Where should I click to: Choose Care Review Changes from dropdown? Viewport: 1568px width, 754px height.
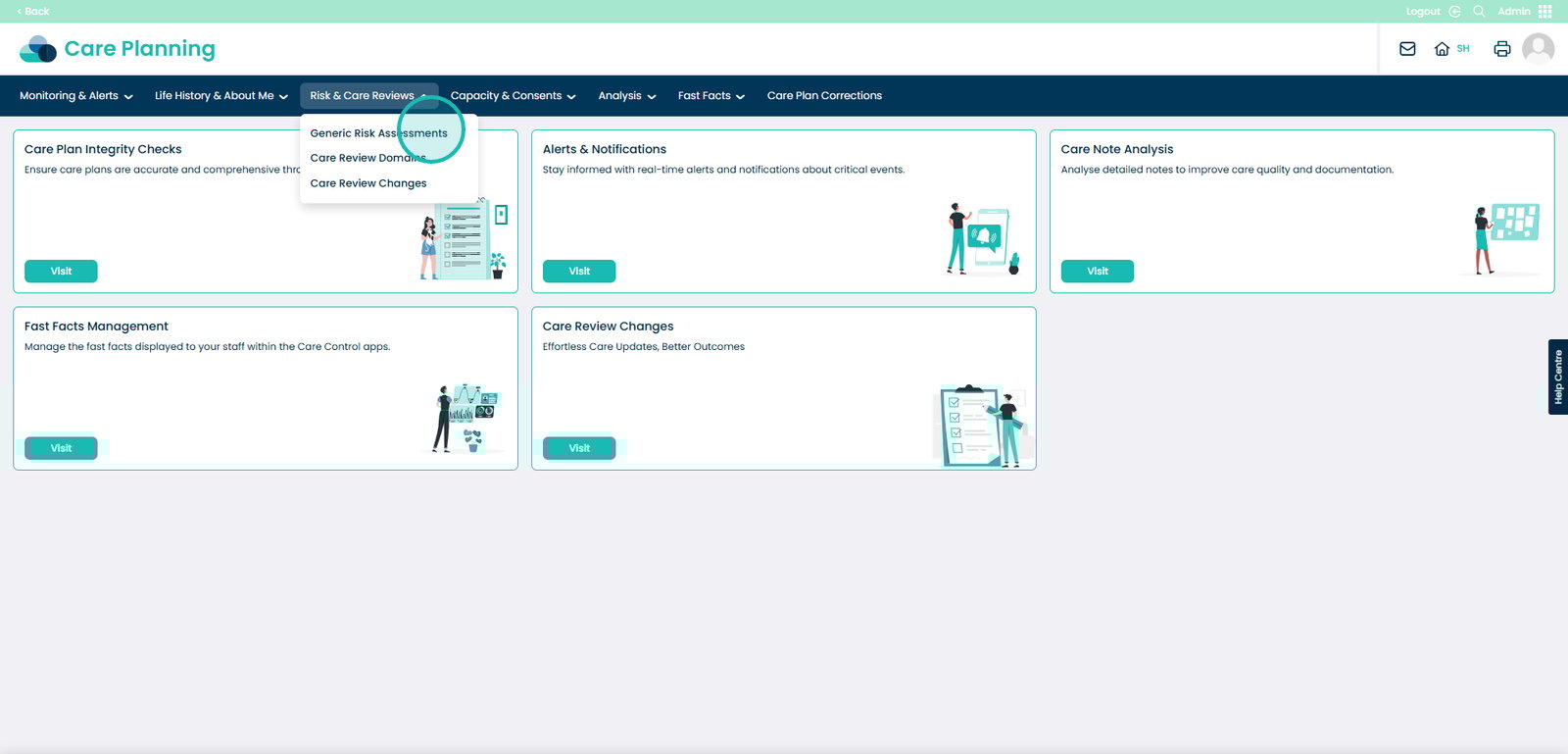tap(368, 183)
